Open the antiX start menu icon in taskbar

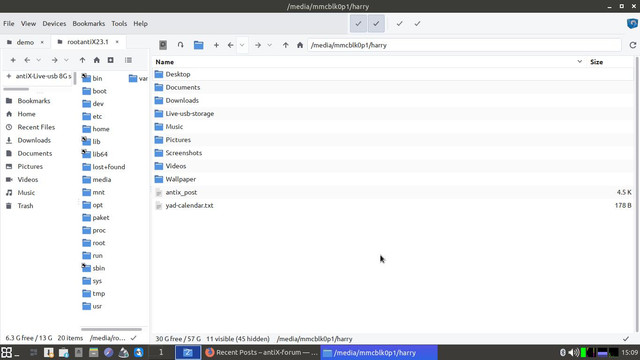[7, 352]
